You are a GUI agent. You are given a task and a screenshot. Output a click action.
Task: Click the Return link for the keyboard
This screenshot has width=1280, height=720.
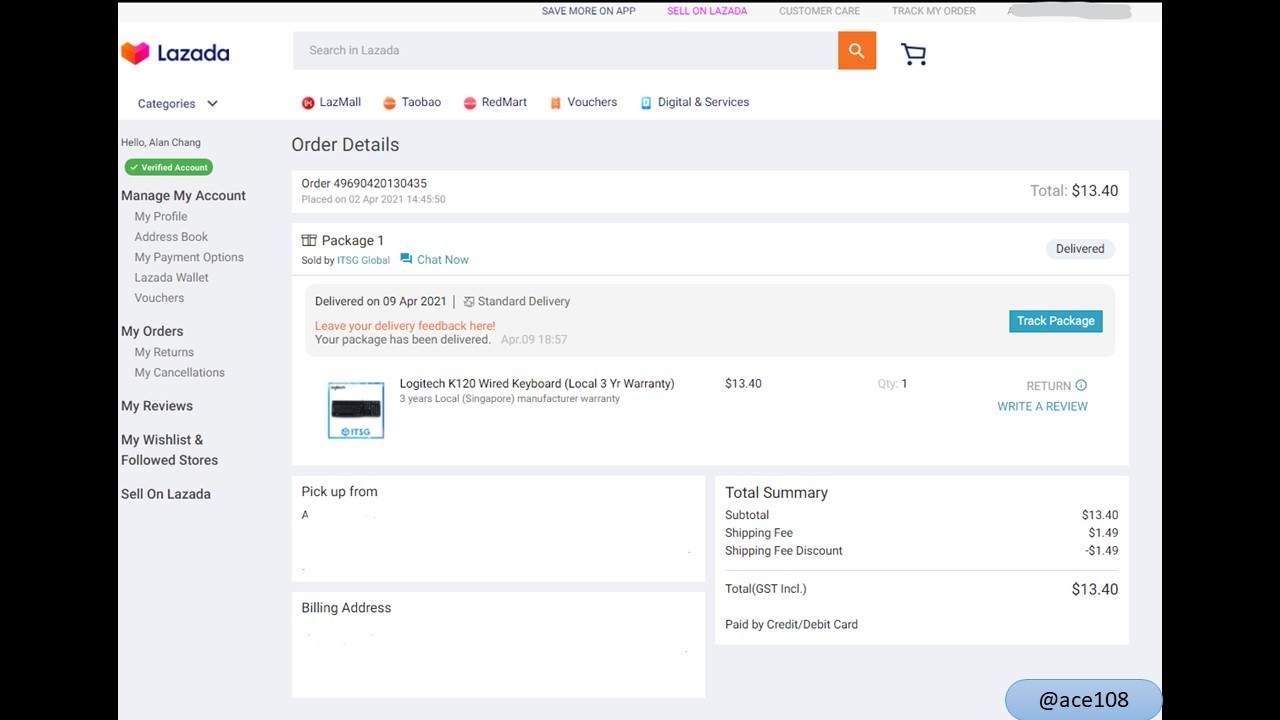pyautogui.click(x=1048, y=386)
